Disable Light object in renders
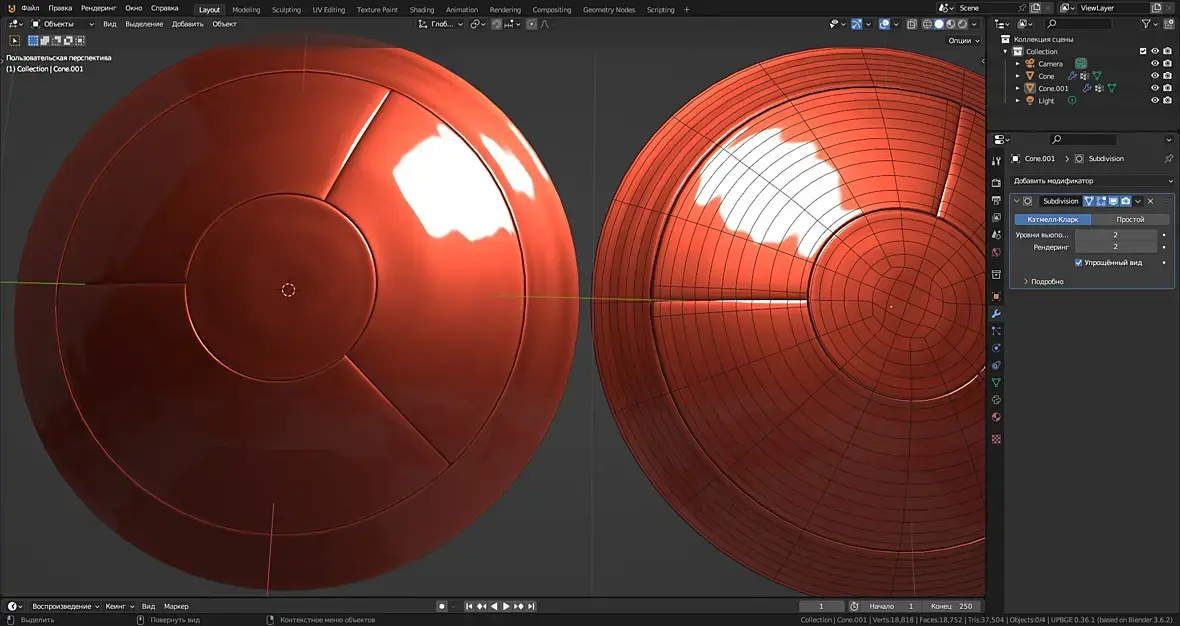Image resolution: width=1180 pixels, height=626 pixels. coord(1167,101)
